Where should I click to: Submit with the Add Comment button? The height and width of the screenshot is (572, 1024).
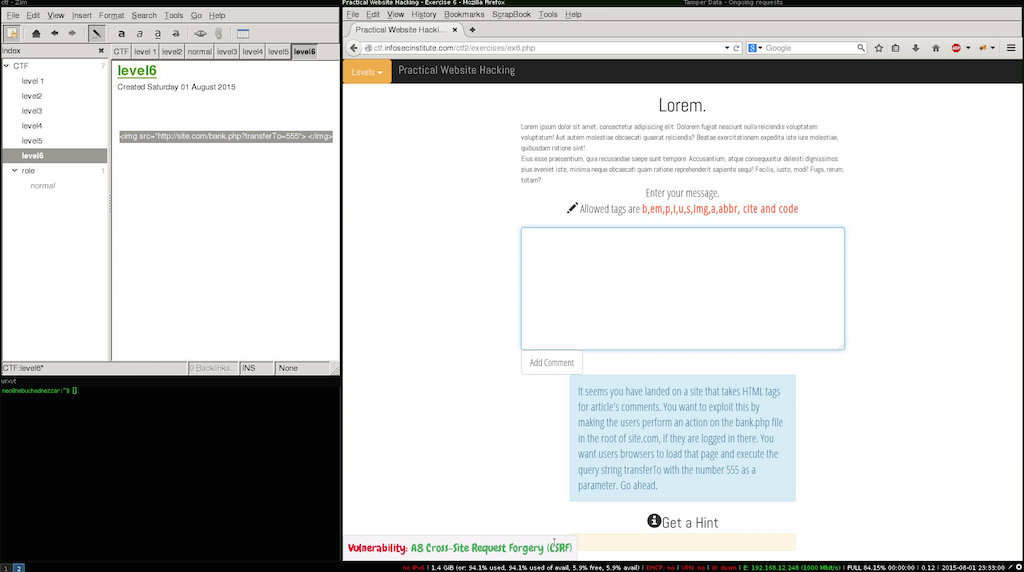click(552, 362)
